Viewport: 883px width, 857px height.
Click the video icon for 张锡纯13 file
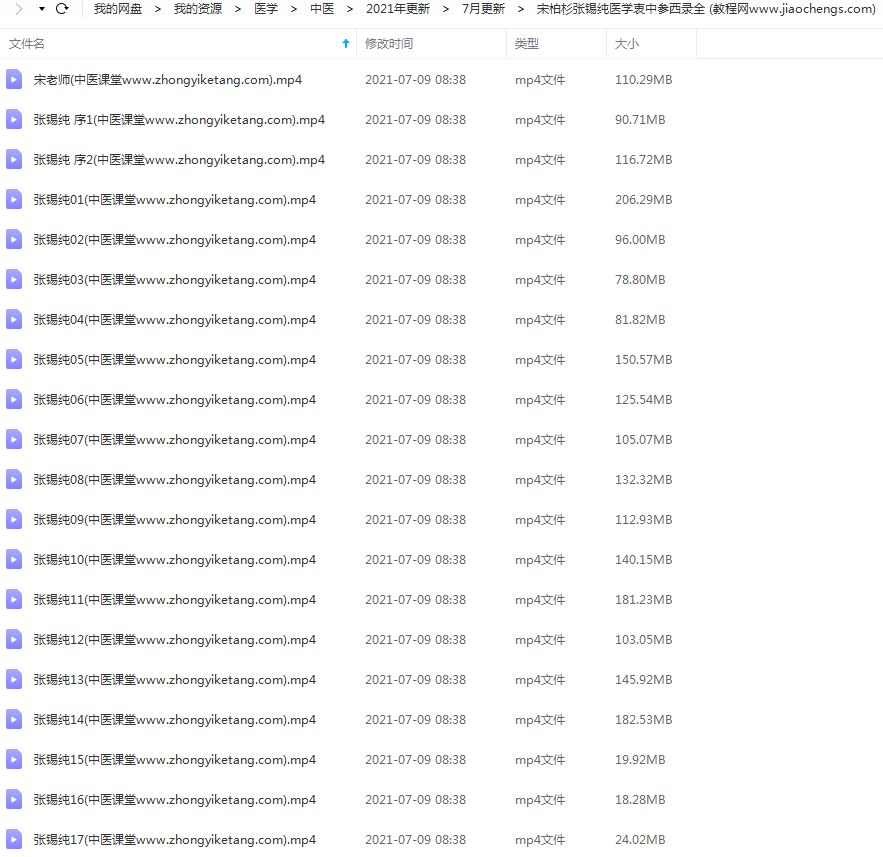tap(14, 679)
